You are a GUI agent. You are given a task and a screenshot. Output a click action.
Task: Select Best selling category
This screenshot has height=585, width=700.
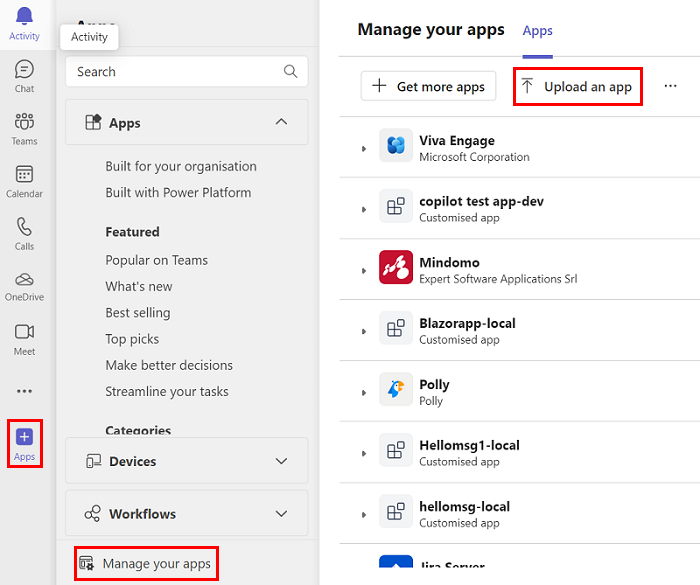pyautogui.click(x=138, y=313)
